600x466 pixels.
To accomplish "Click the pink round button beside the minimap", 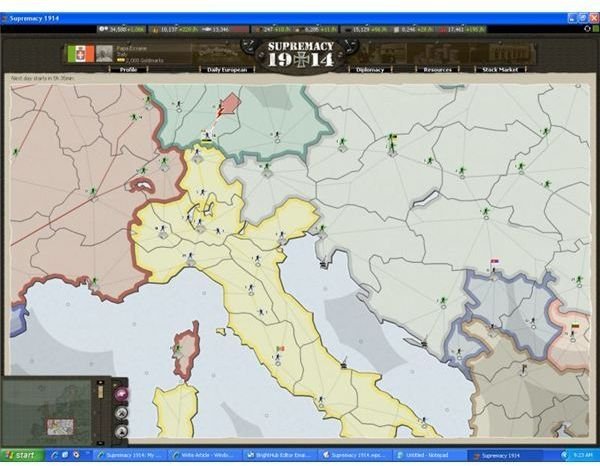I will [122, 394].
